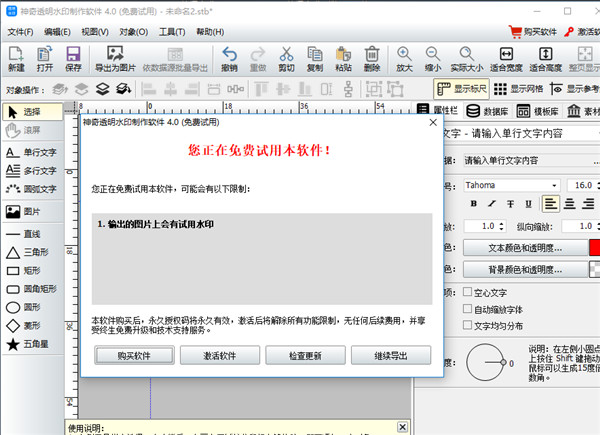Open the 文件(F) menu
Image resolution: width=600 pixels, height=435 pixels.
tap(20, 31)
